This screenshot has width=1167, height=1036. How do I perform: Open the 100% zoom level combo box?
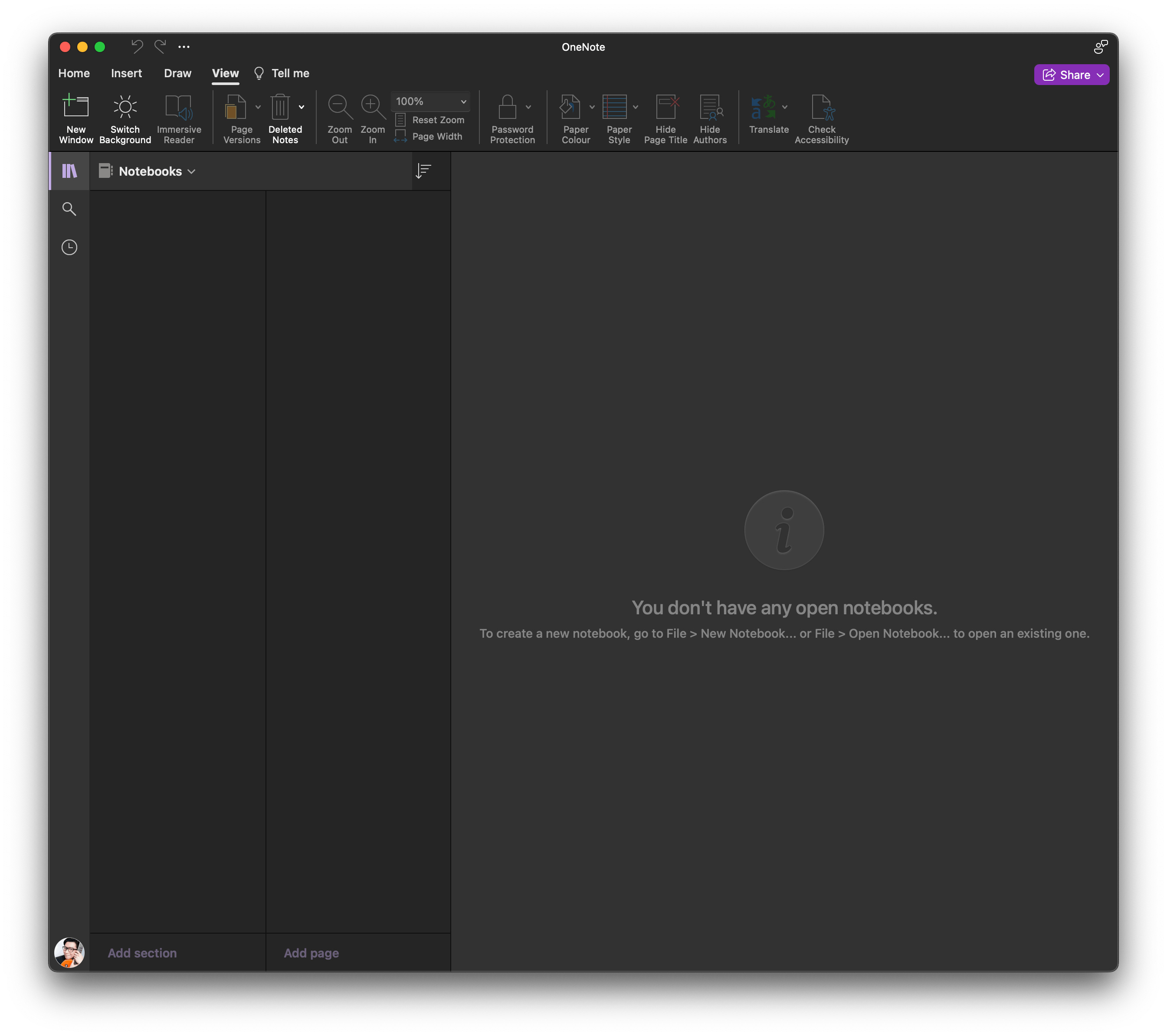pyautogui.click(x=430, y=101)
